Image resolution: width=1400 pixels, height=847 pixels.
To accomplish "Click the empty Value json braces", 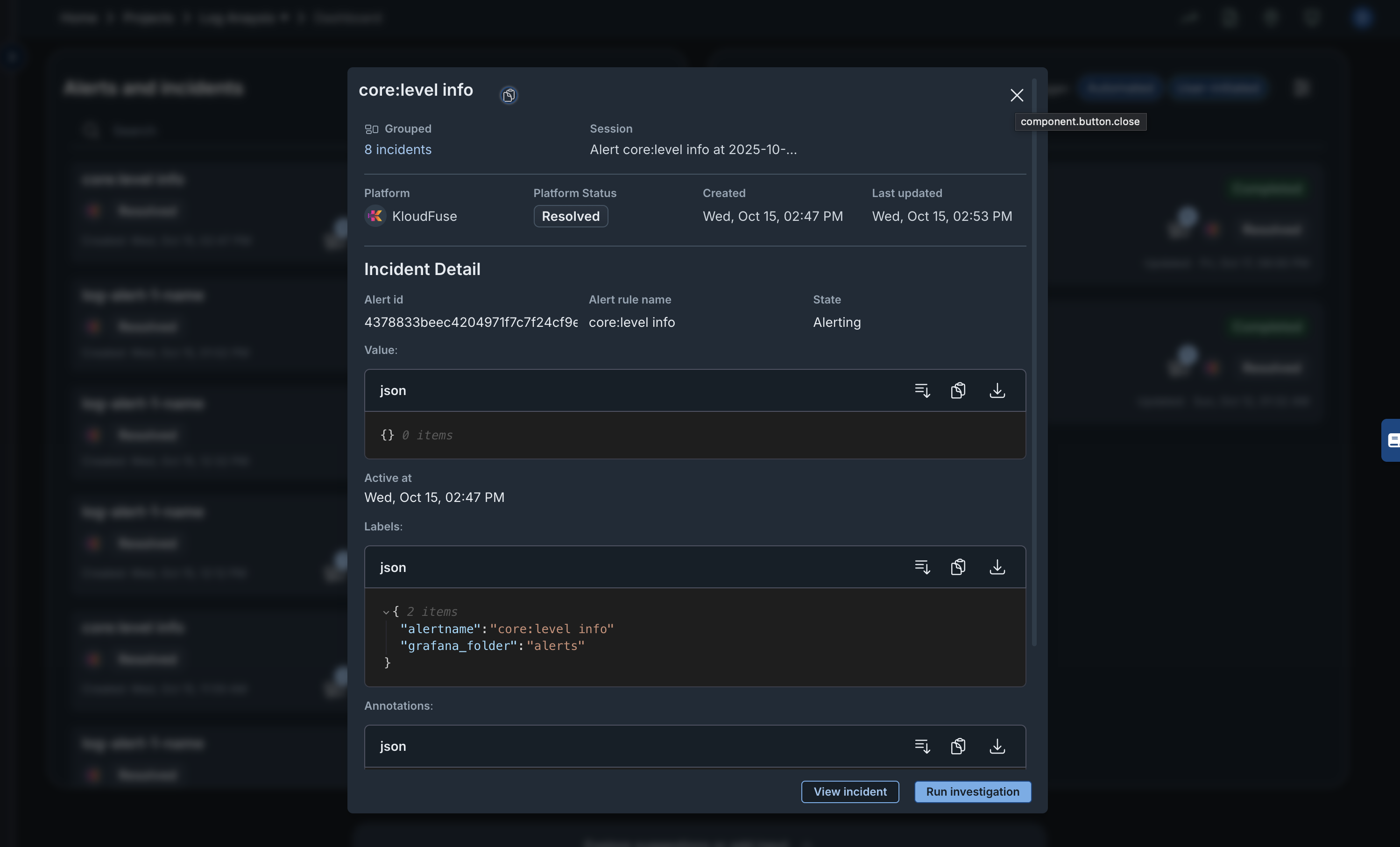I will pos(387,435).
